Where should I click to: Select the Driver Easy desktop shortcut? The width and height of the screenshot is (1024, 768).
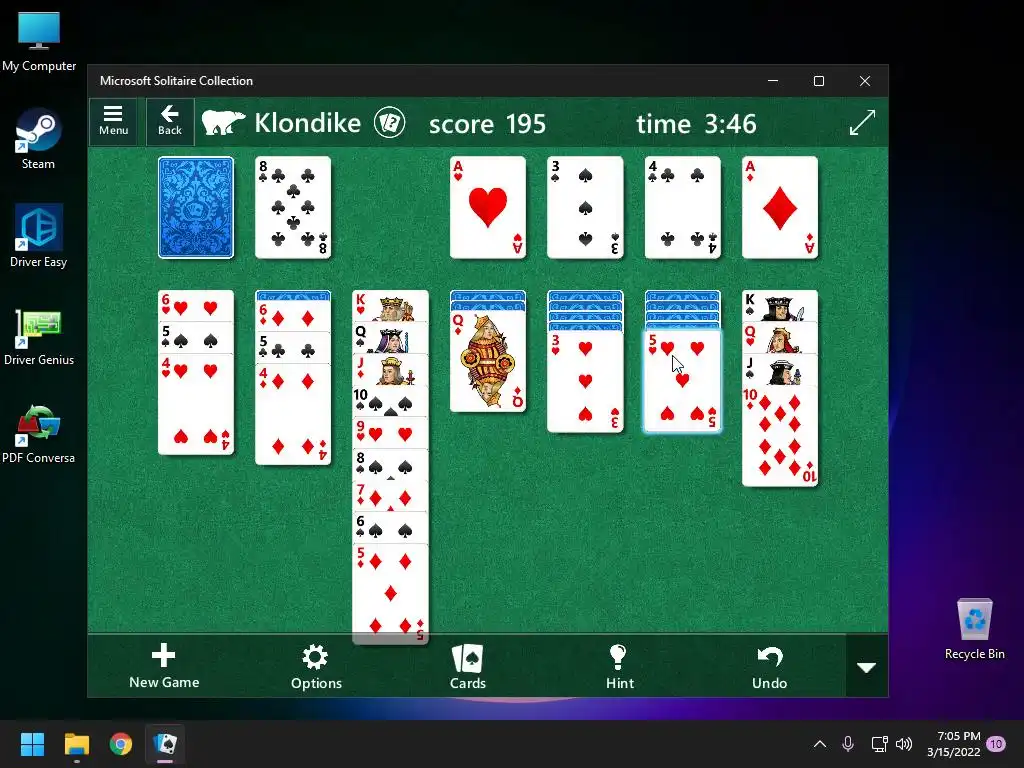click(x=39, y=236)
